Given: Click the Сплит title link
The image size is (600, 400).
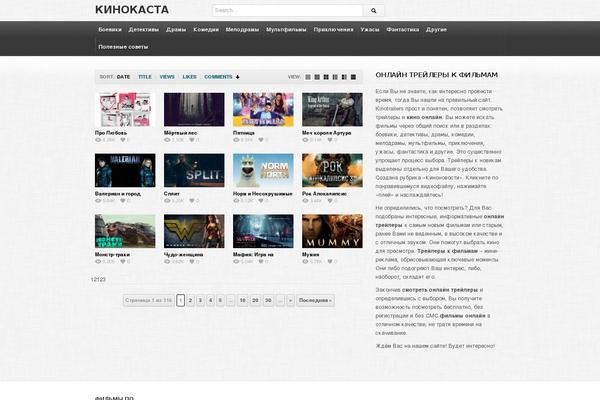Looking at the screenshot, I should [x=171, y=194].
